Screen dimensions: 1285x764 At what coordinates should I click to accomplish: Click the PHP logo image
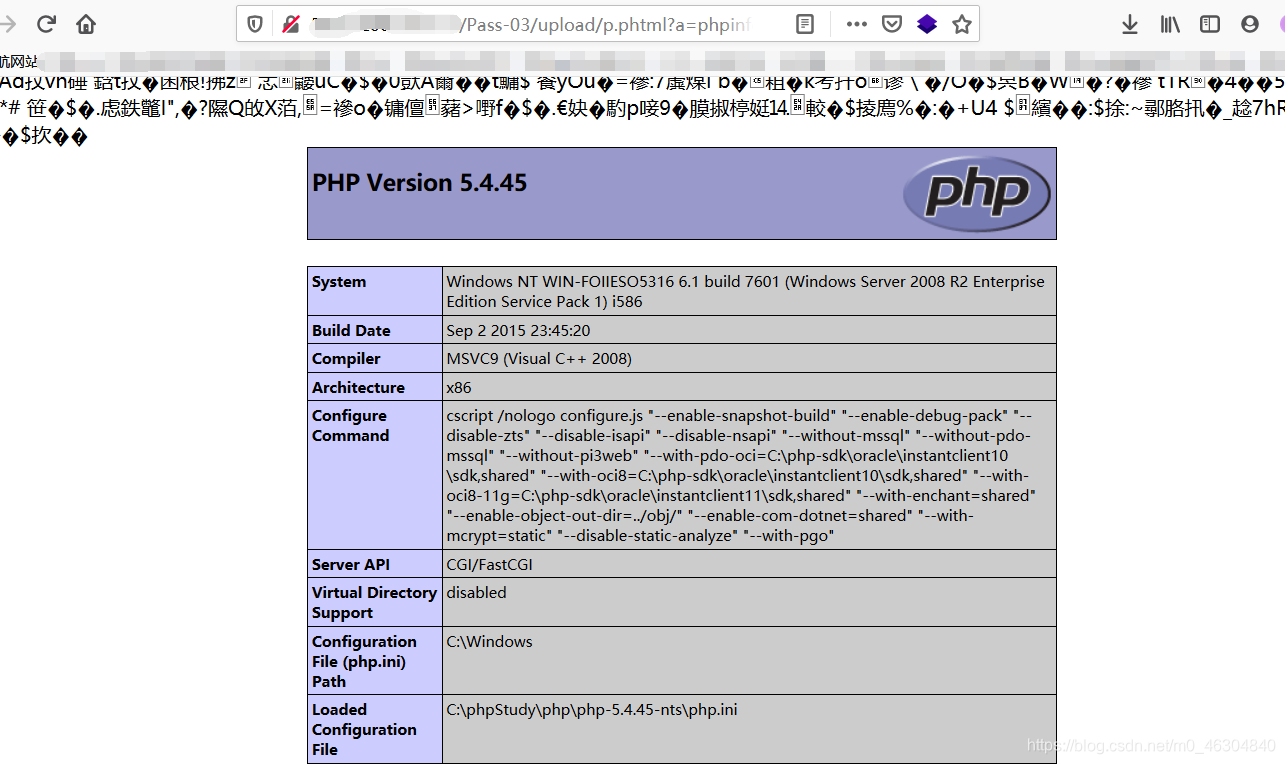976,193
